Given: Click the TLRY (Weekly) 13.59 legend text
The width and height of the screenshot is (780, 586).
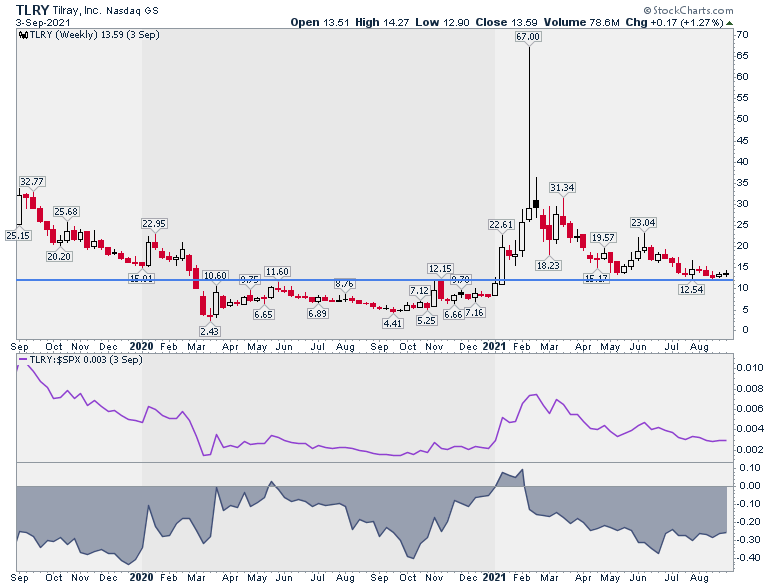Looking at the screenshot, I should point(95,35).
